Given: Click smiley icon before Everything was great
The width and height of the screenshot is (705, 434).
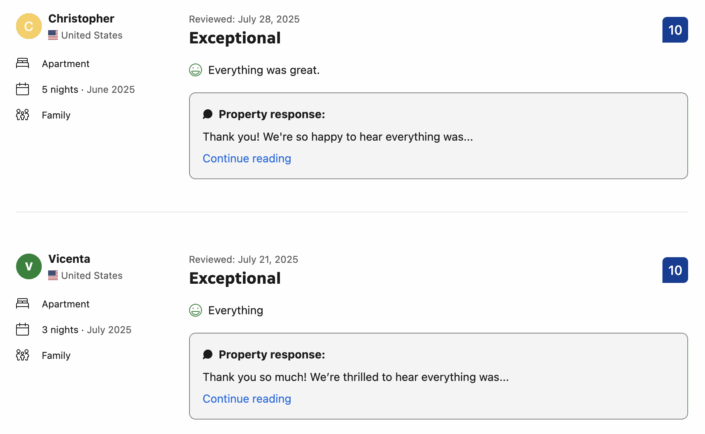Looking at the screenshot, I should pos(196,70).
